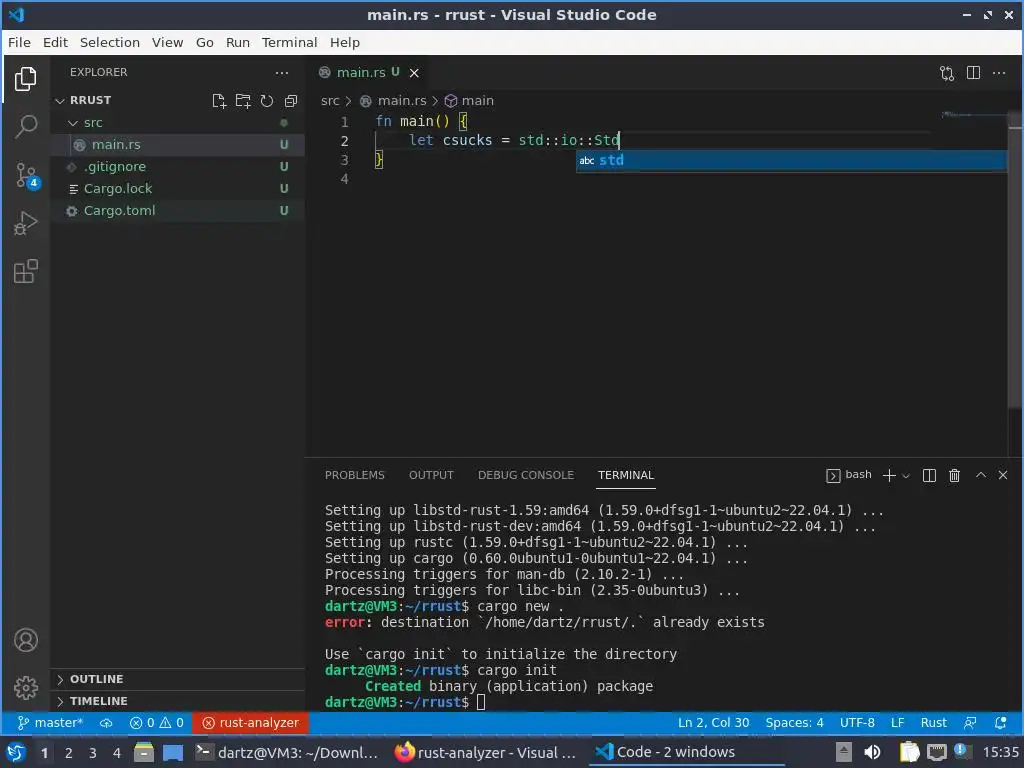Open the volume control in system tray
The width and height of the screenshot is (1024, 768).
pyautogui.click(x=872, y=753)
